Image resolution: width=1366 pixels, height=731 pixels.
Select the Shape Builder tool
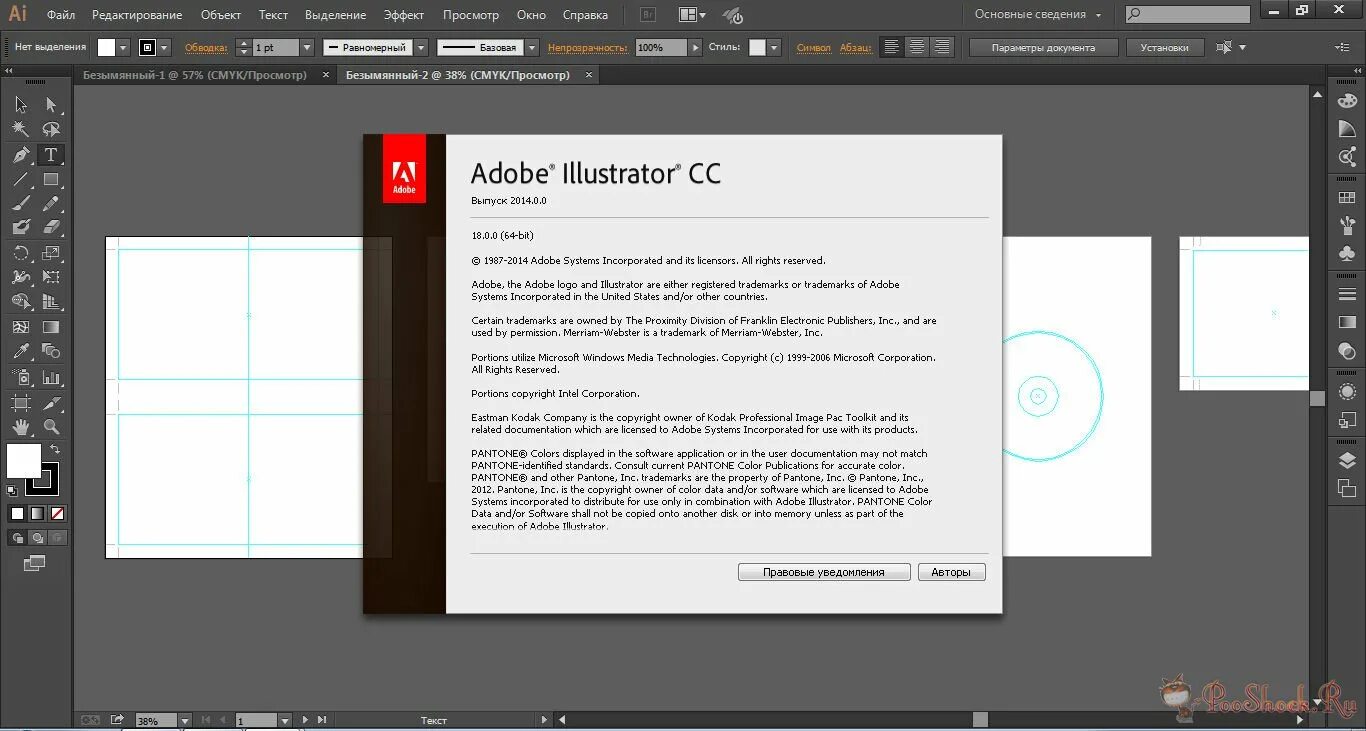[x=21, y=302]
